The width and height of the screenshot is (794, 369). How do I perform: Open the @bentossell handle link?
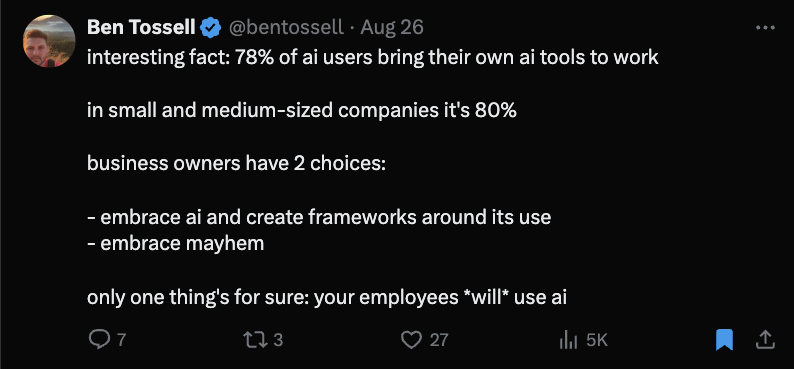pos(286,27)
